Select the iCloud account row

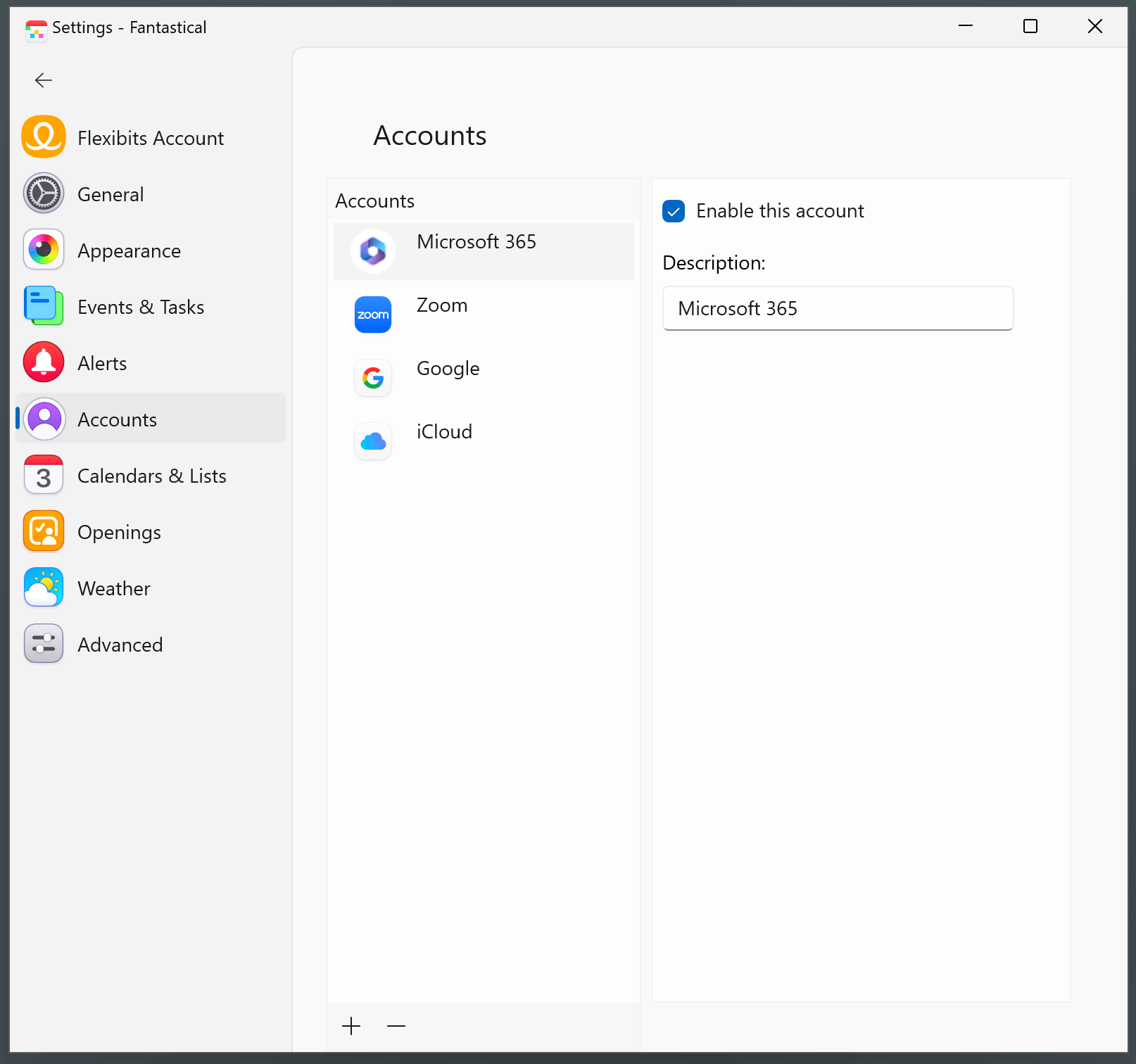click(x=484, y=441)
